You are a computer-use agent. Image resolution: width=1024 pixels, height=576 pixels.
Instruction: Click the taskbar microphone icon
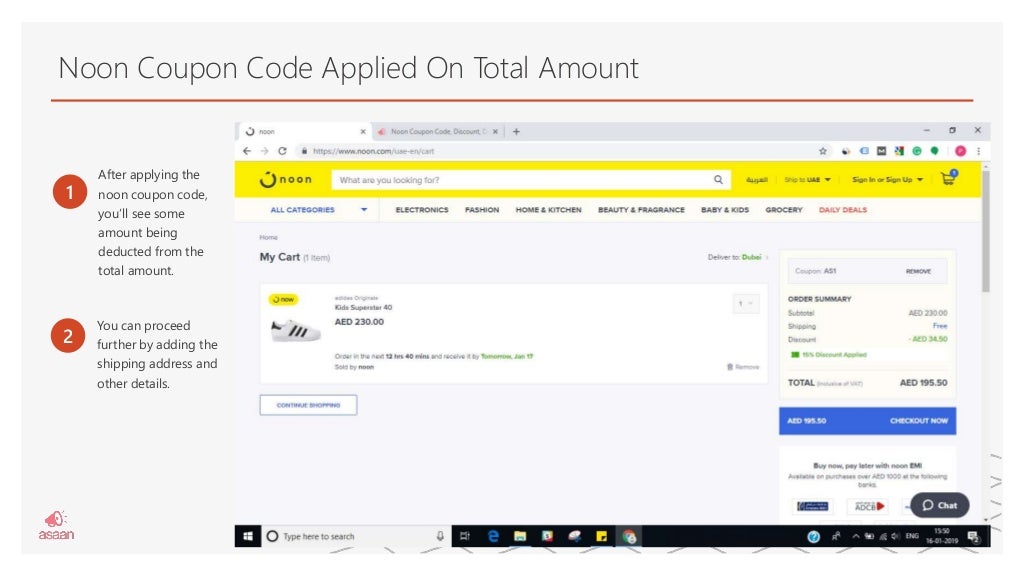[x=440, y=536]
